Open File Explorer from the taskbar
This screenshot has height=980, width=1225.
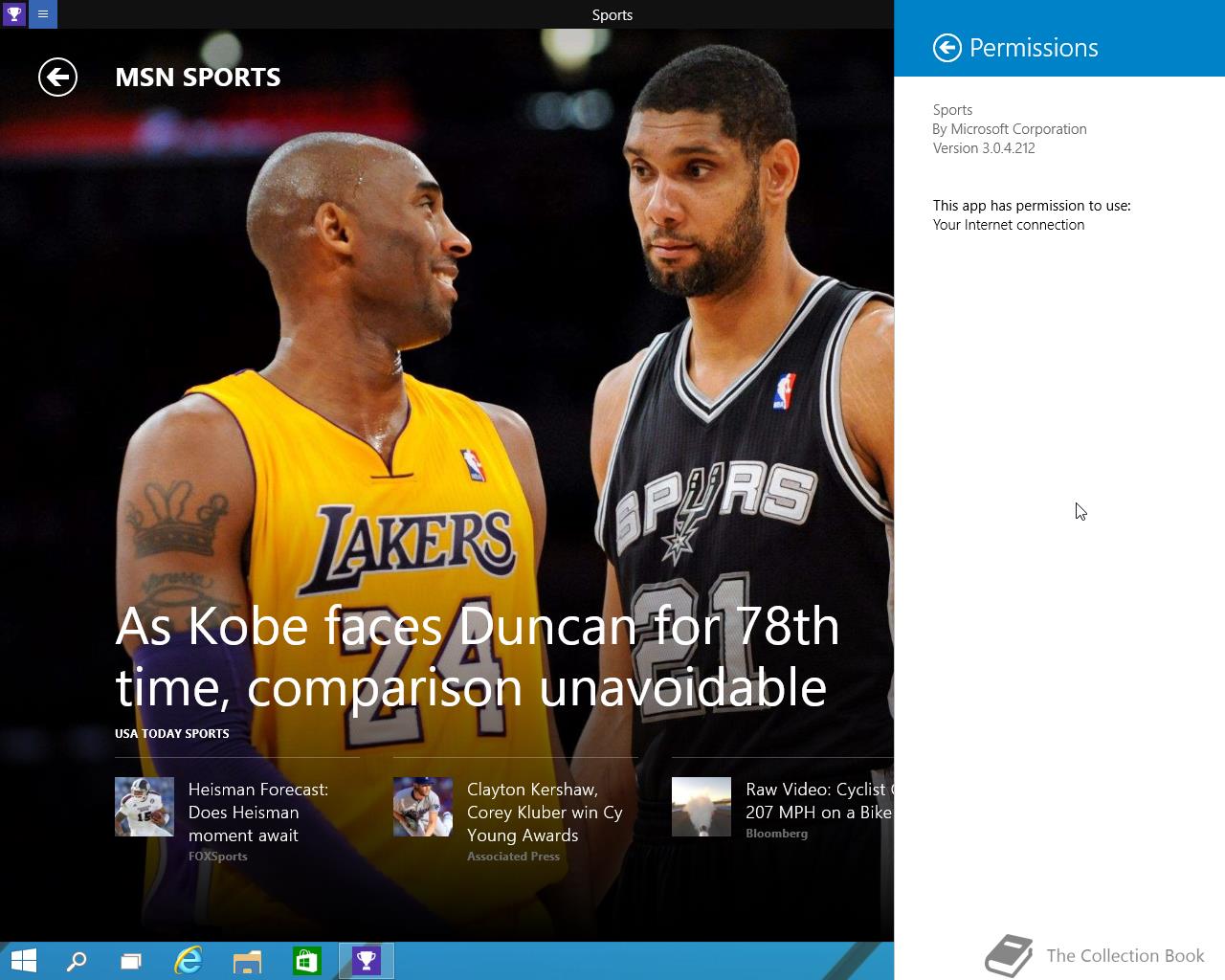click(x=247, y=961)
